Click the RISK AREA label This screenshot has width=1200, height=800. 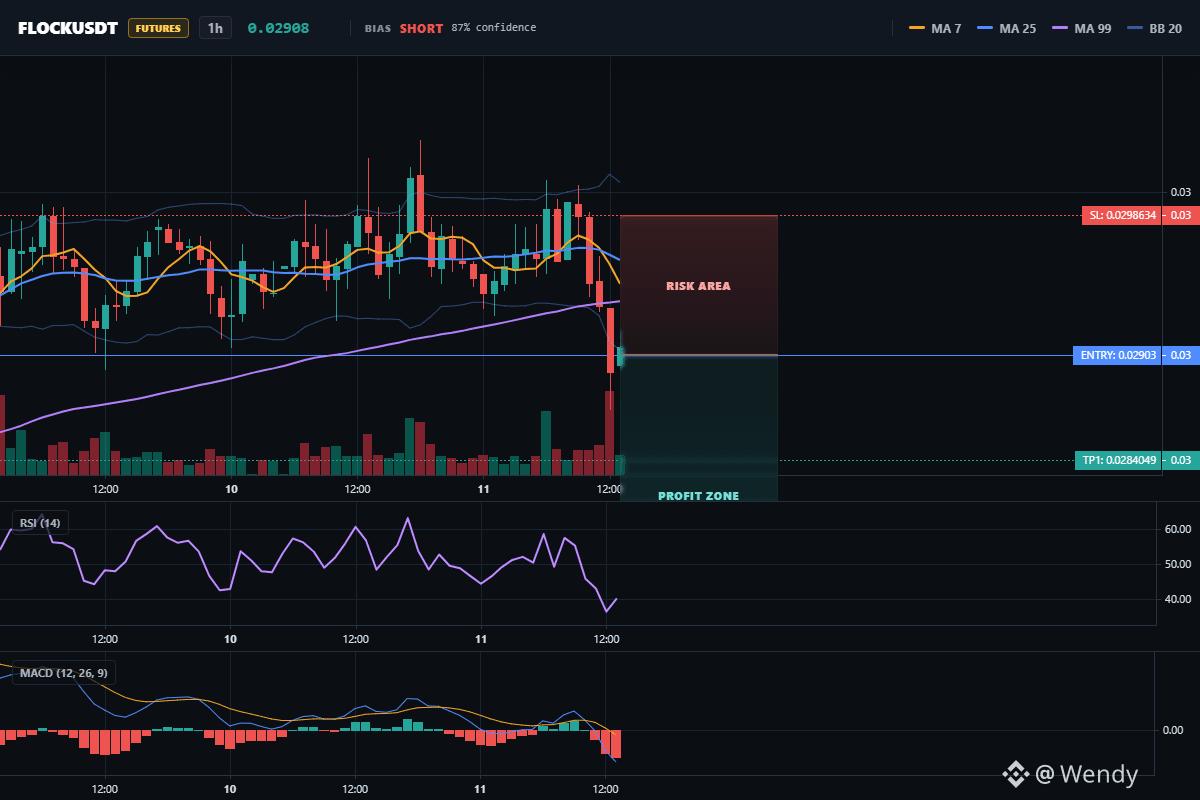click(698, 286)
